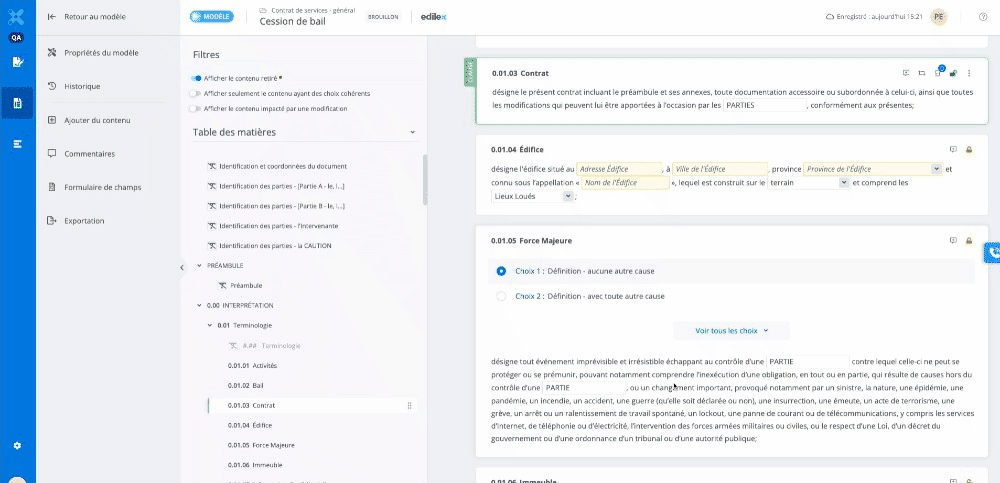Open the settings gear in left rail
This screenshot has height=483, width=1000.
(17, 445)
